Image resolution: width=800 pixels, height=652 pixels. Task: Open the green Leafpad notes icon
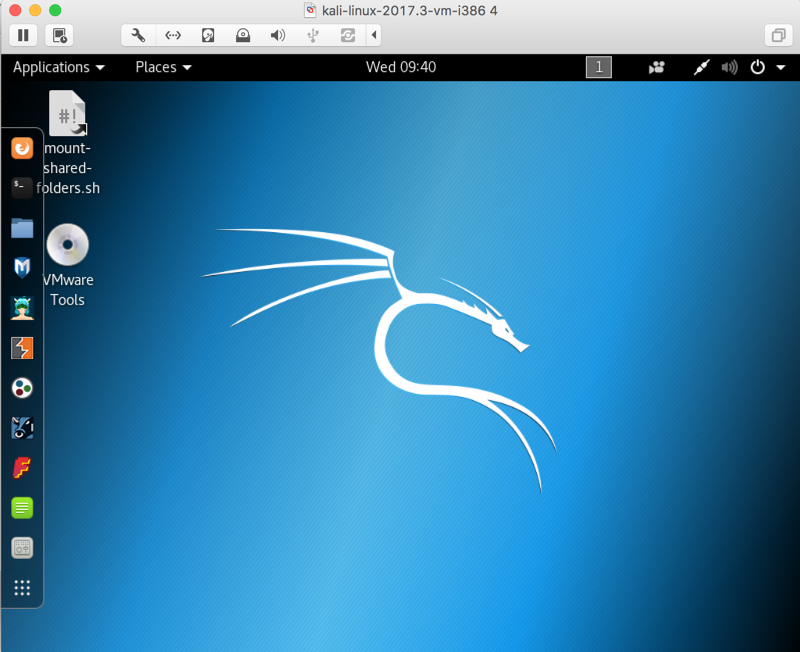point(22,508)
